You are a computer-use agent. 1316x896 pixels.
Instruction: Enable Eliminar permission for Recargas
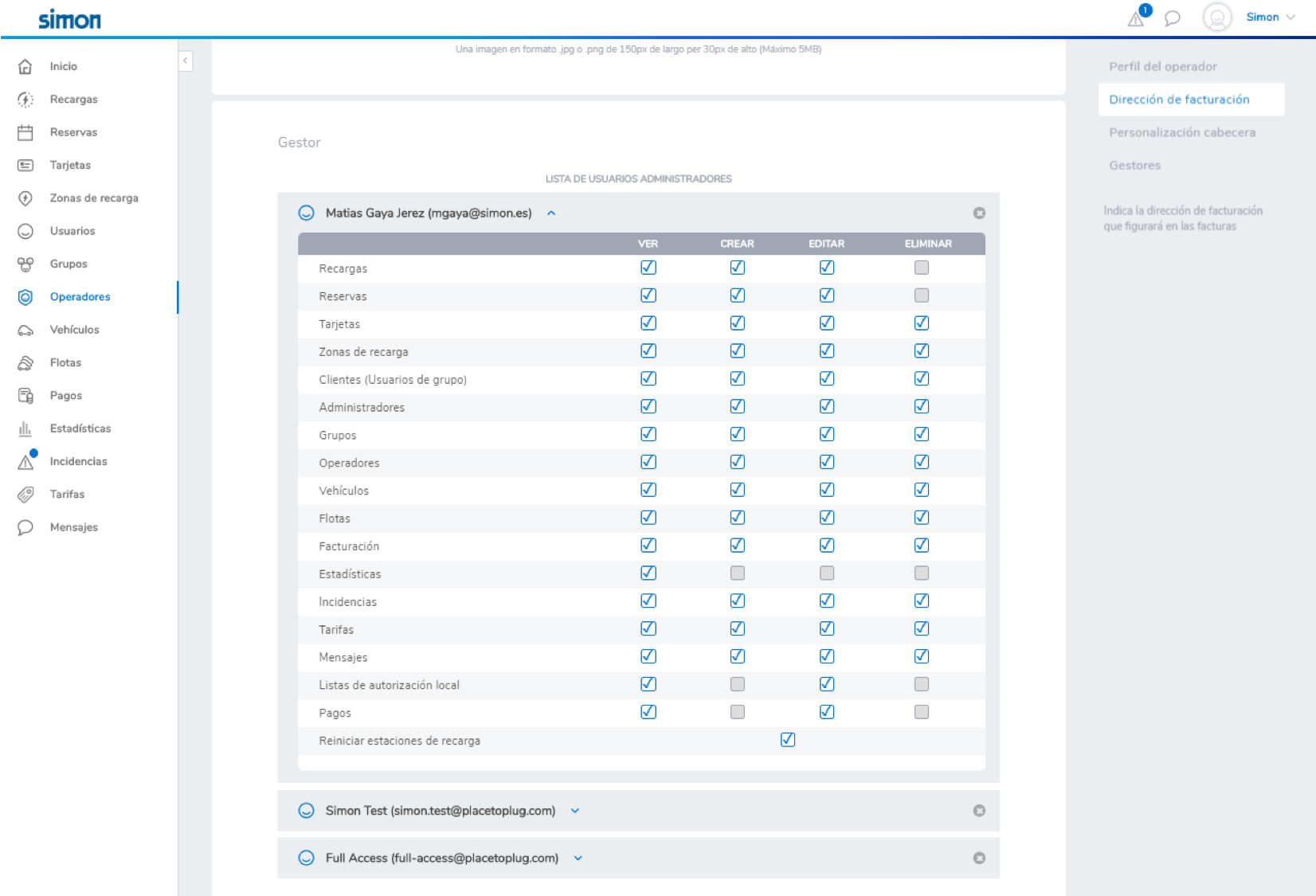point(922,268)
